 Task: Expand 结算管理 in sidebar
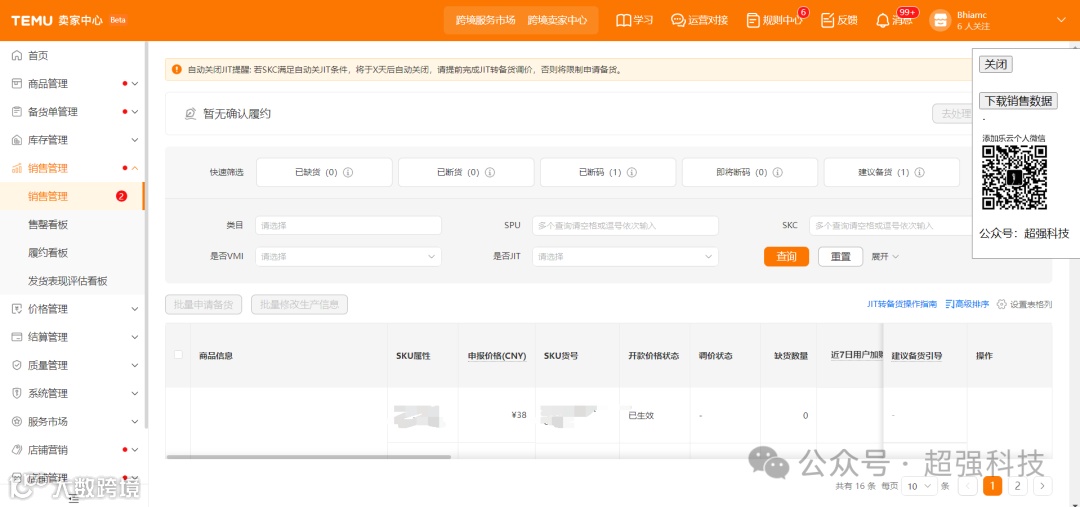135,338
